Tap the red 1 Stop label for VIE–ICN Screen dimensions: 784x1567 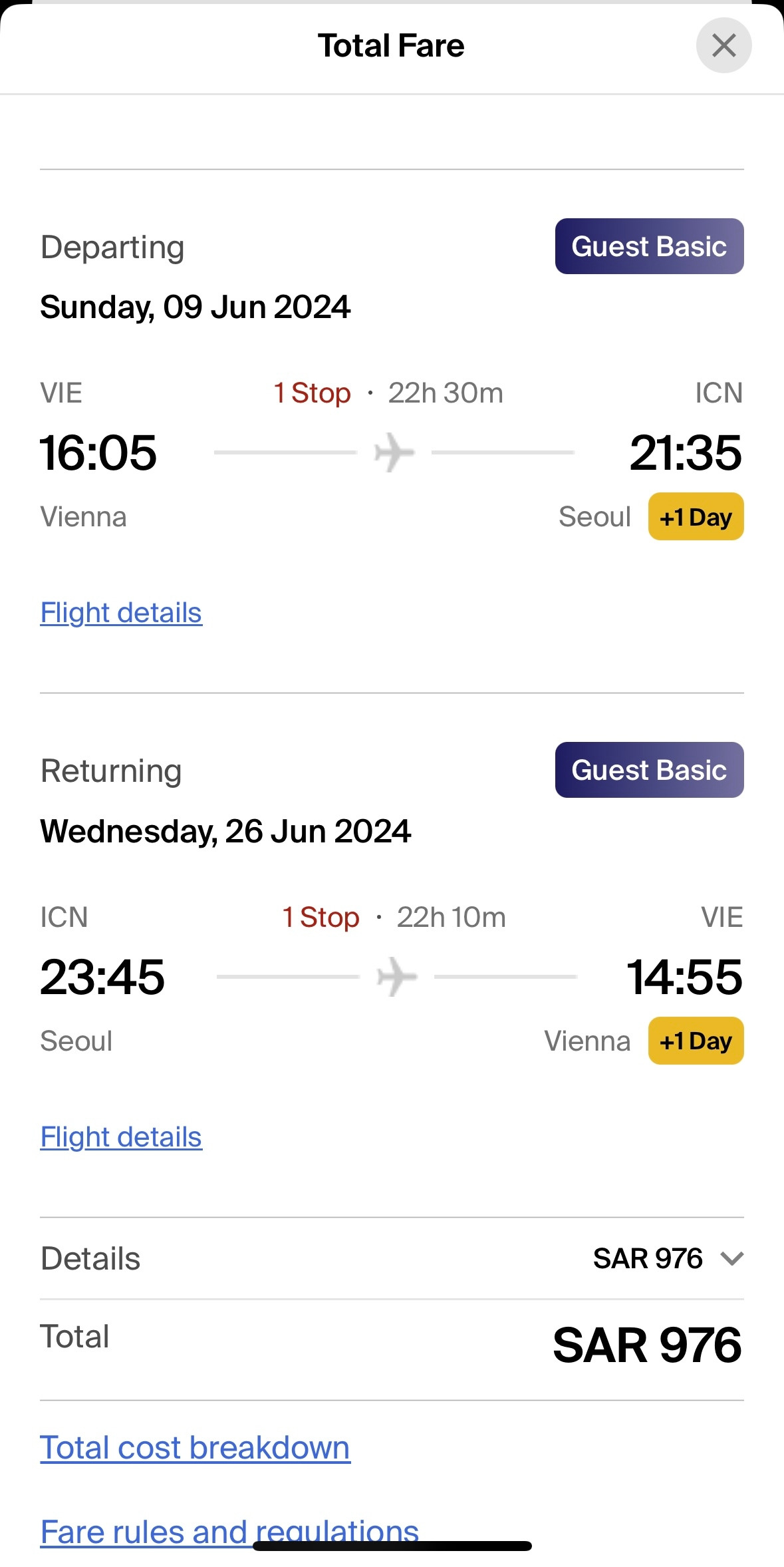click(312, 393)
